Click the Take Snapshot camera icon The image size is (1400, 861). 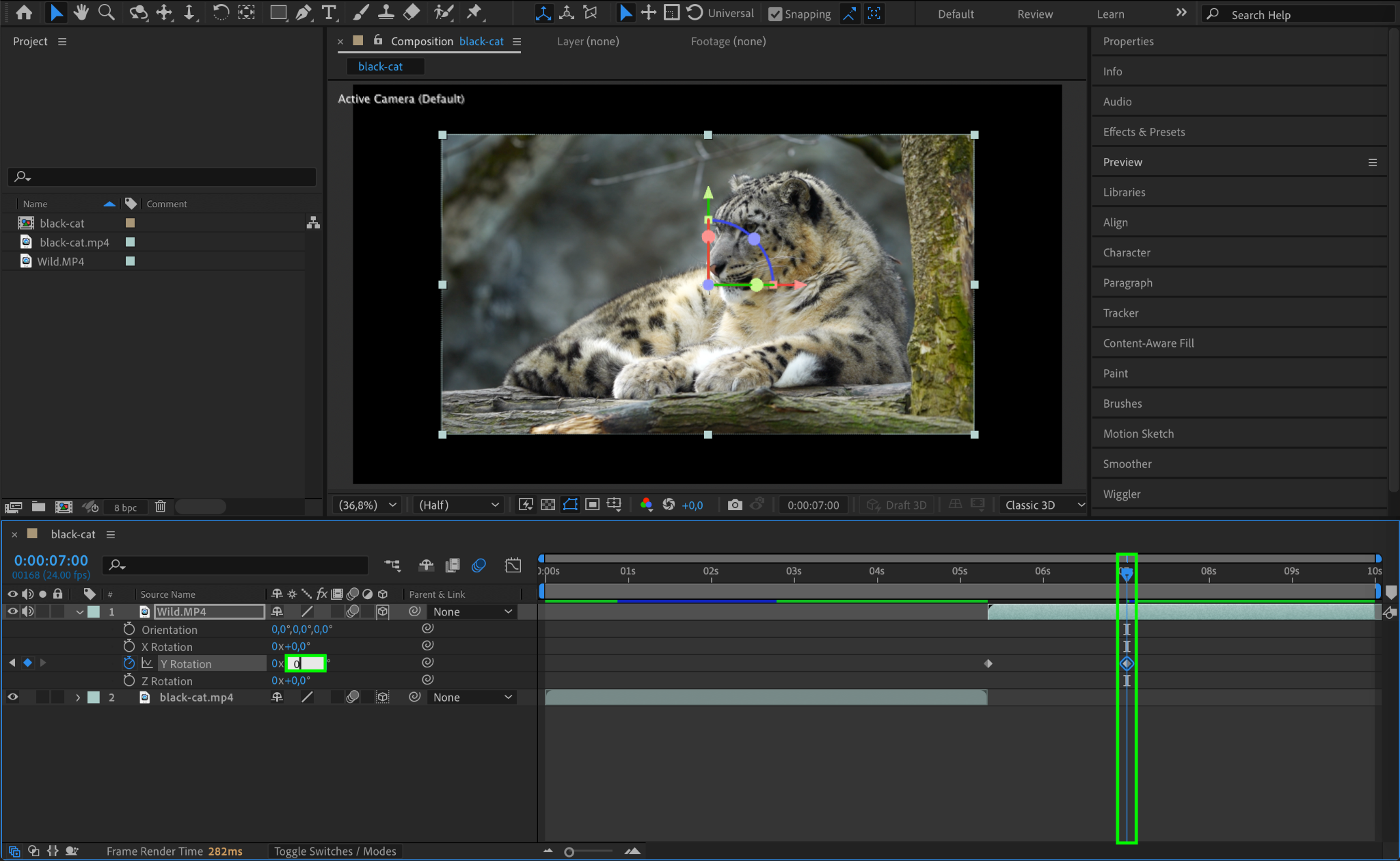pyautogui.click(x=735, y=505)
